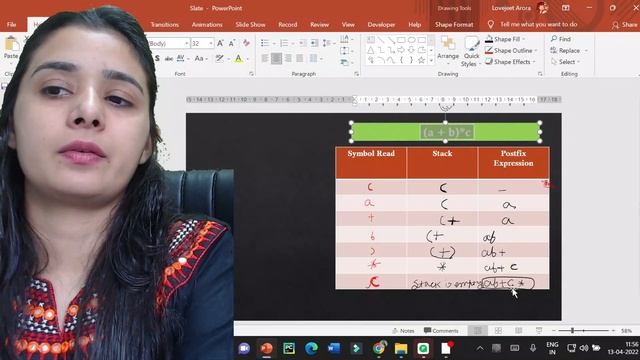Screen dimensions: 640x360
Task: Open File Explorer from the taskbar
Action: [x=401, y=348]
